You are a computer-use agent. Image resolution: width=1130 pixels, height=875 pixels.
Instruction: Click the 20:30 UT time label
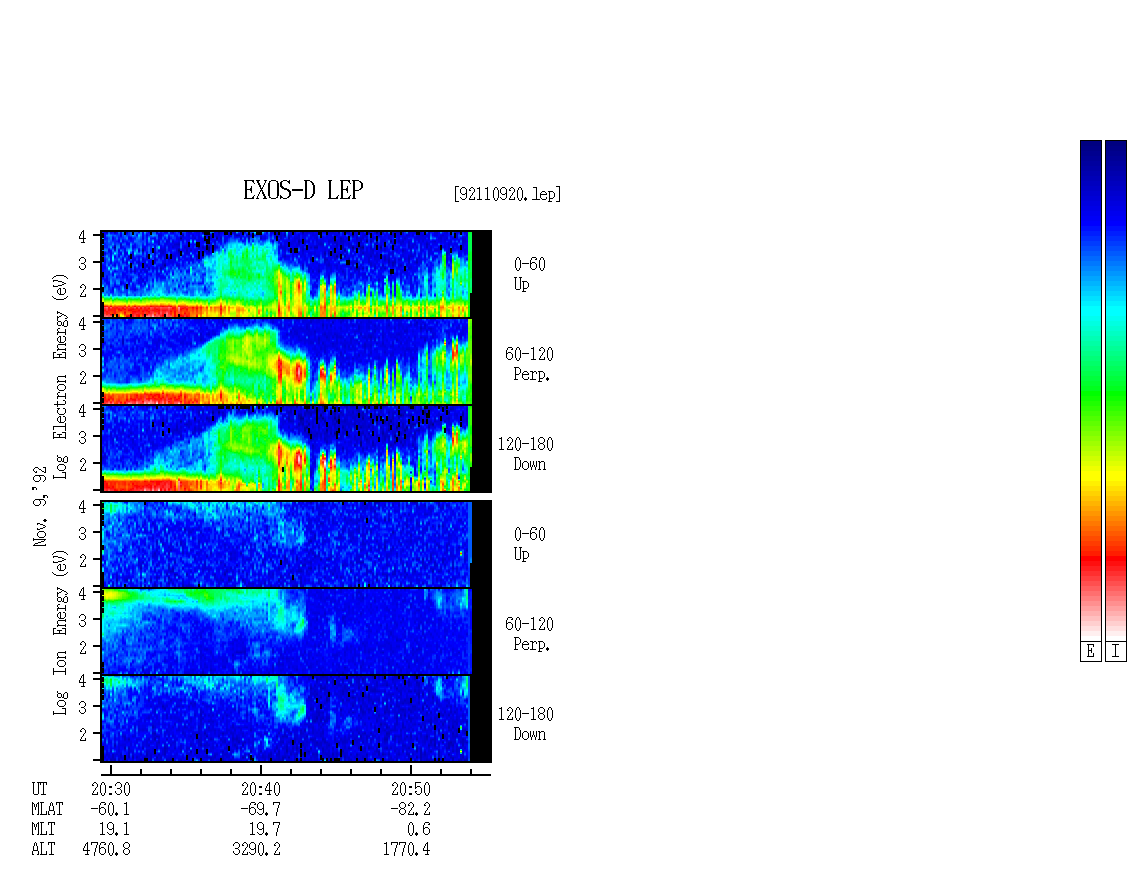(111, 789)
